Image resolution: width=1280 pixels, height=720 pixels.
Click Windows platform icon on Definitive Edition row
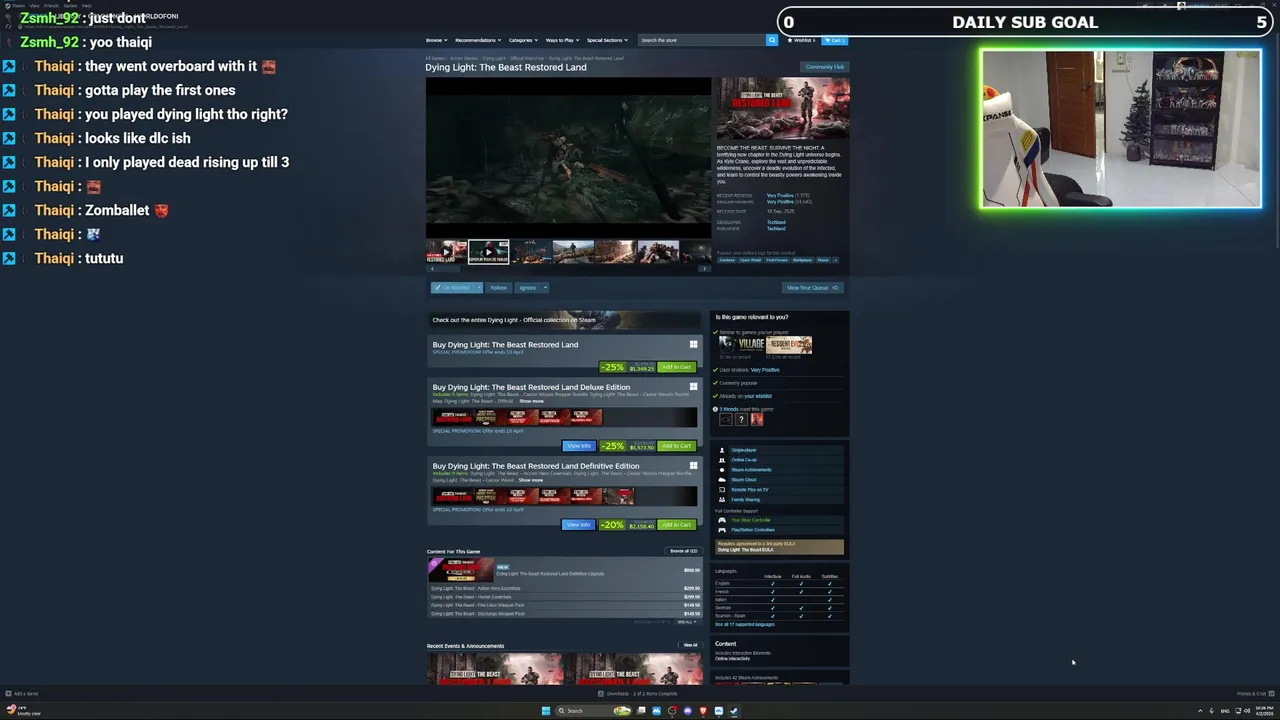693,466
